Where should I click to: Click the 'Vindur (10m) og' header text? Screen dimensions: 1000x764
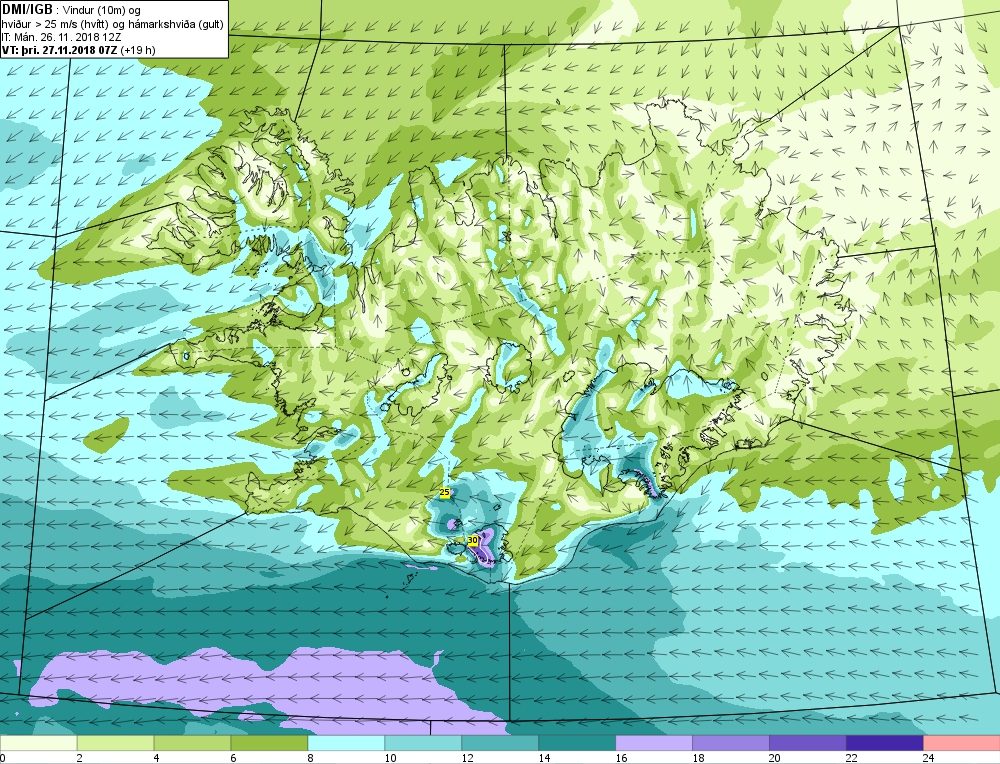(x=102, y=10)
